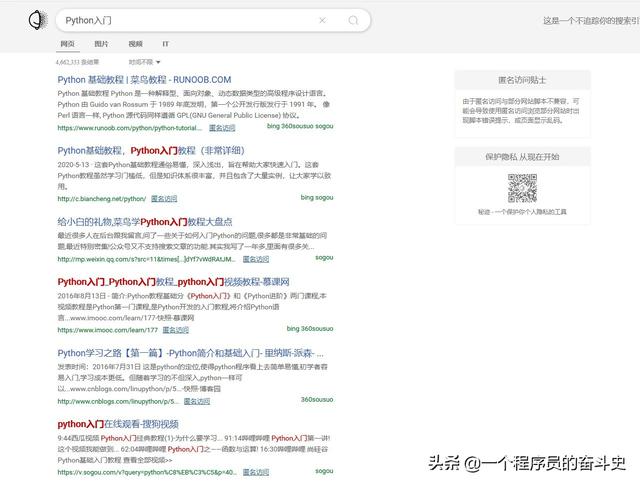Viewport: 640px width, 485px height.
Task: Click the result count text
Action: click(x=77, y=62)
